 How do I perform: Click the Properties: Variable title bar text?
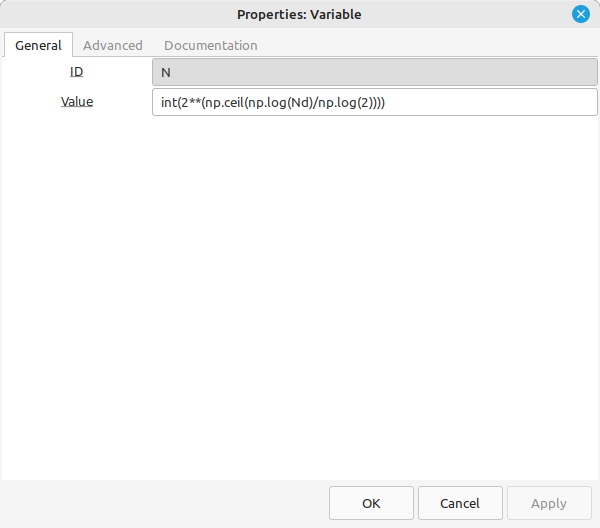pos(299,15)
